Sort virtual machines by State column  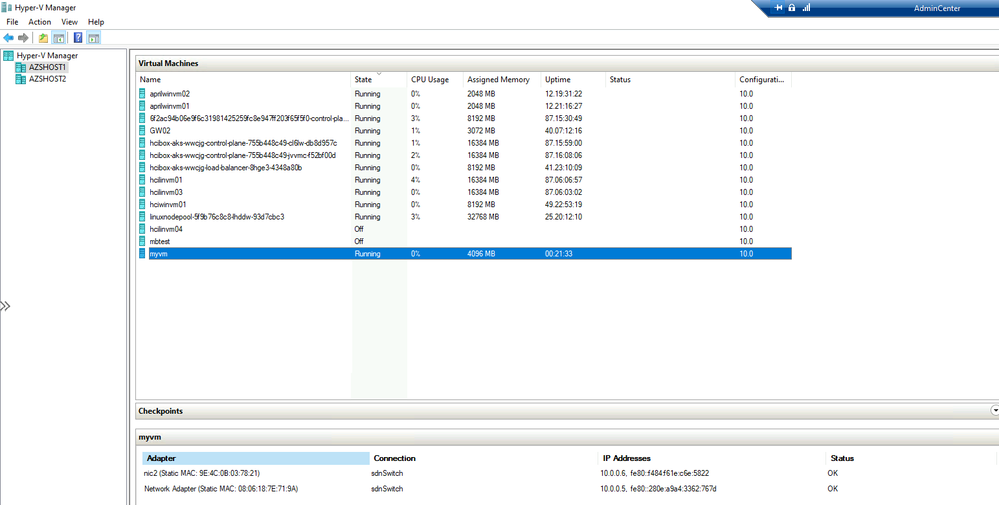(x=379, y=80)
